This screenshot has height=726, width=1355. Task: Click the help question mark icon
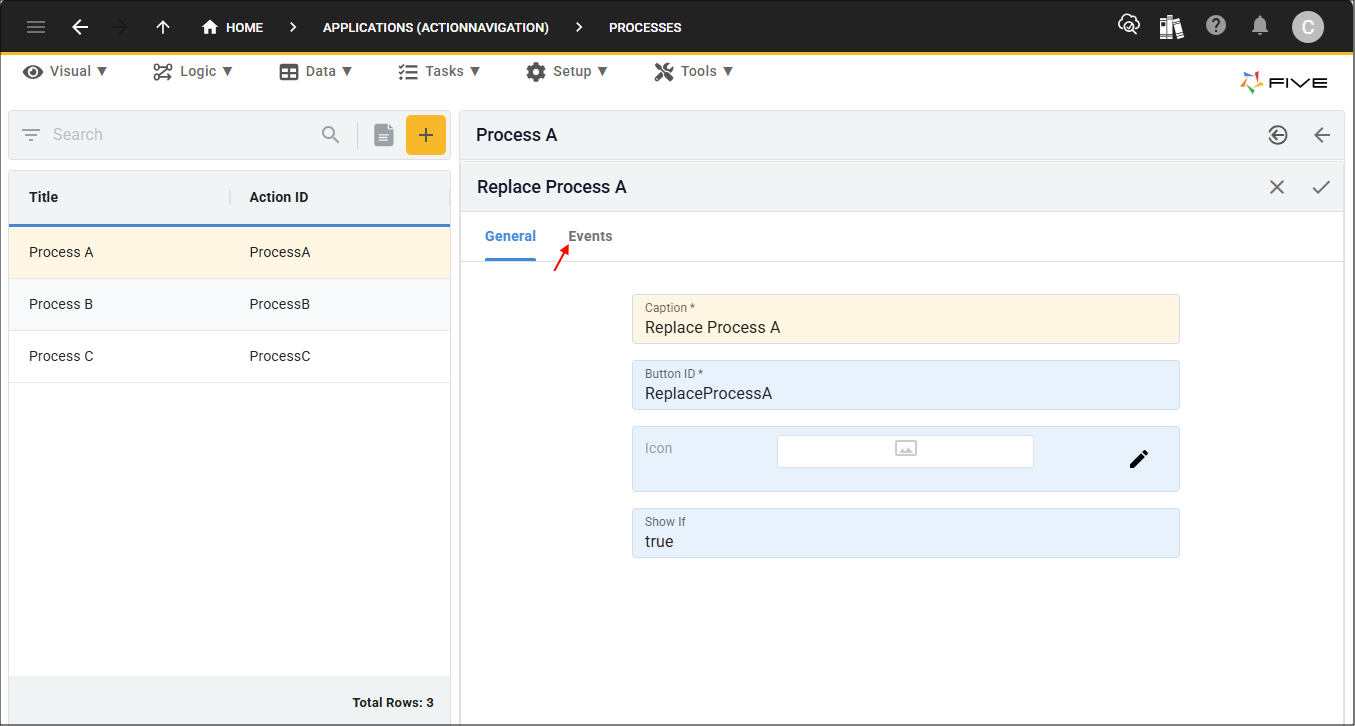tap(1216, 26)
